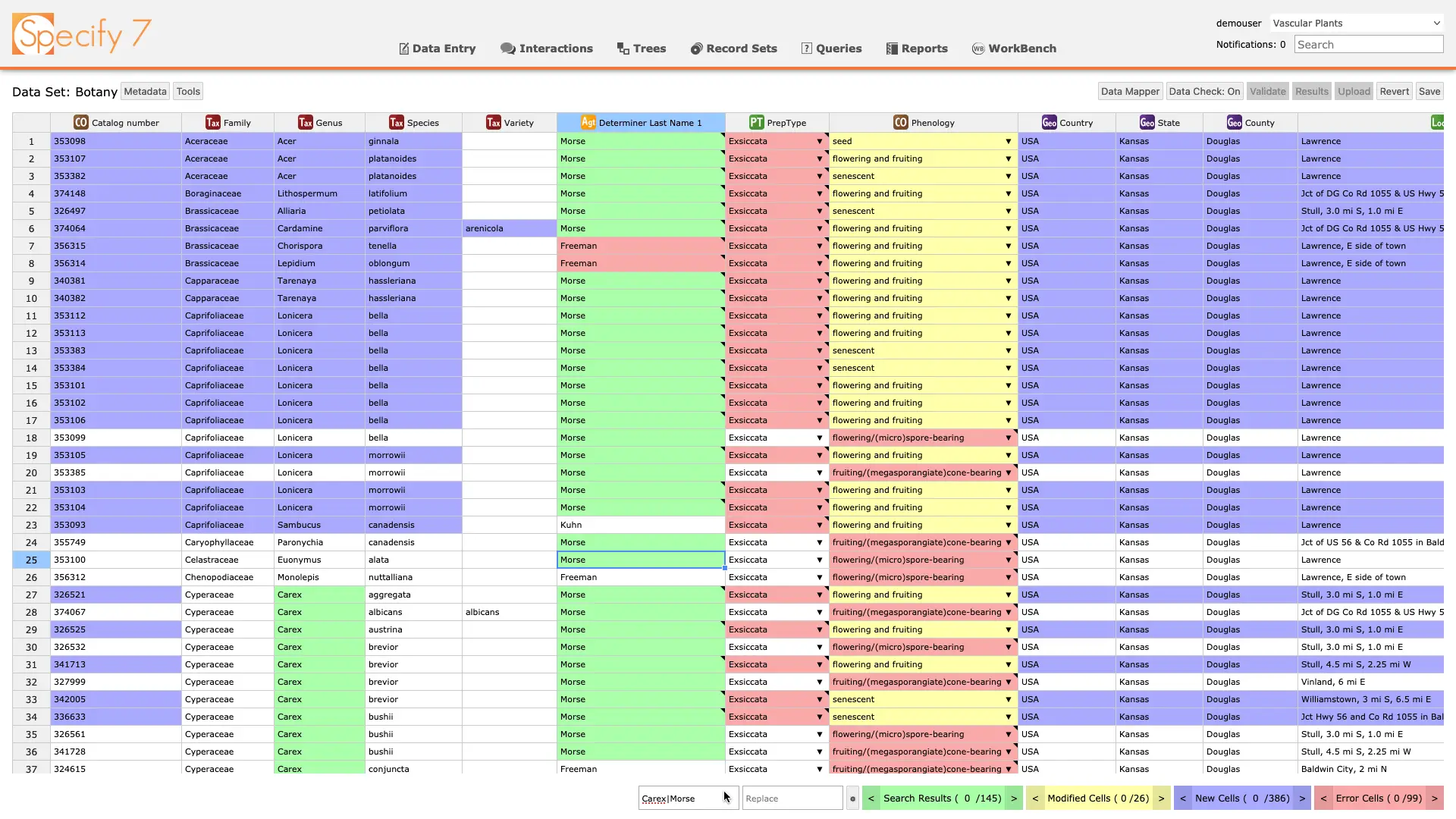Click the Trees tree icon
1456x819 pixels.
pyautogui.click(x=623, y=49)
